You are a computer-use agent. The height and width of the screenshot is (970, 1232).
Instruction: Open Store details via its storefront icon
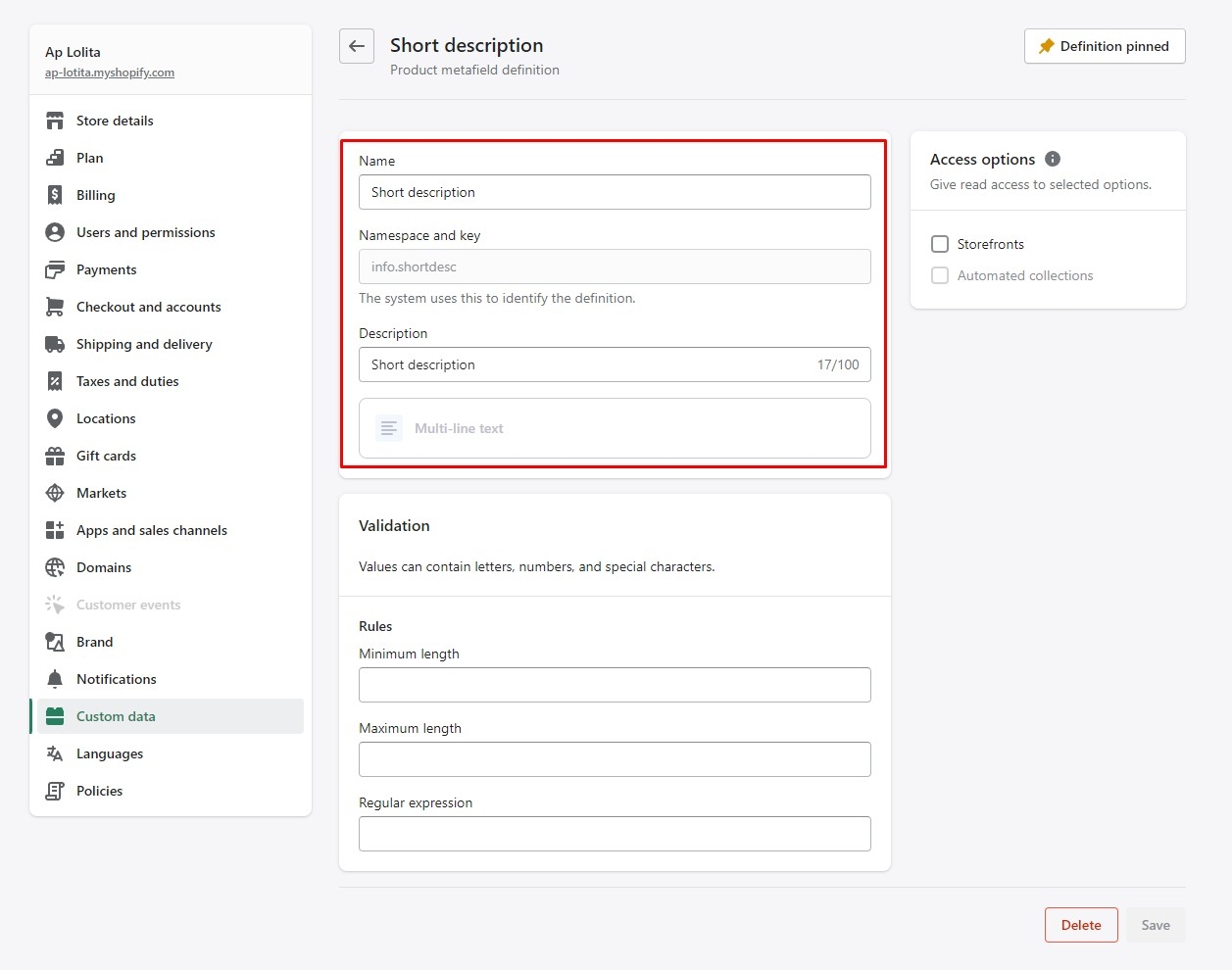click(x=55, y=121)
